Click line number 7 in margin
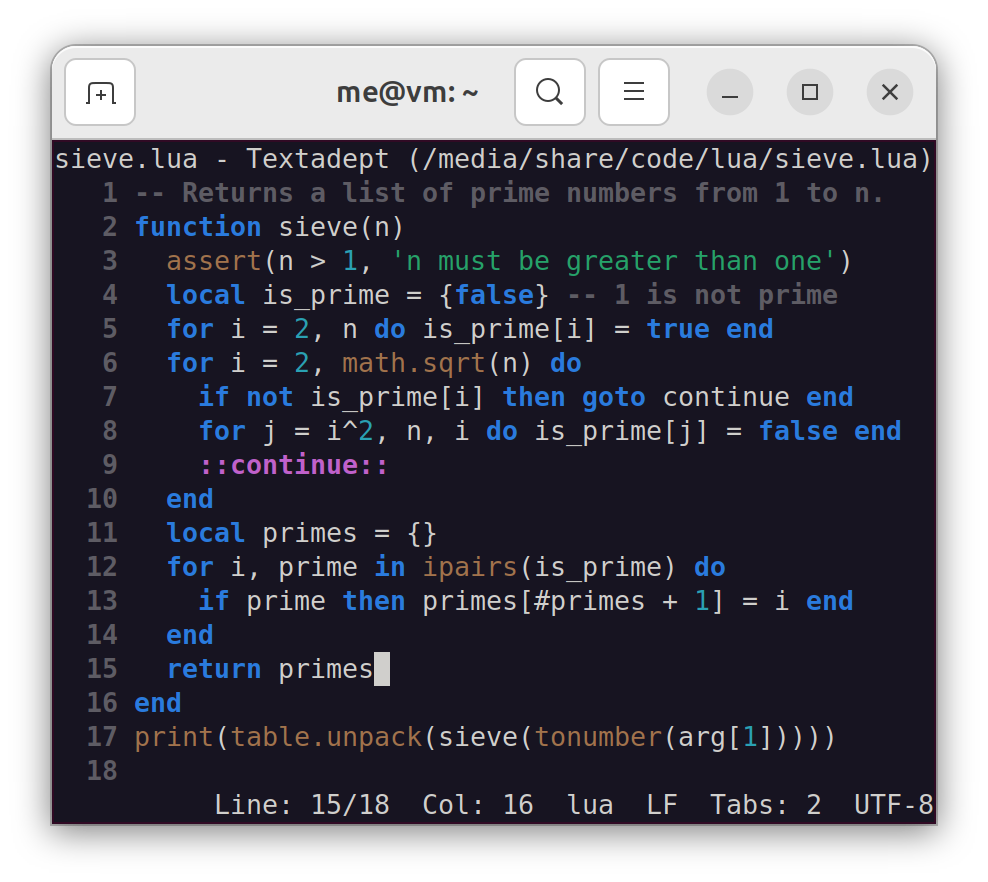The image size is (988, 882). [110, 397]
